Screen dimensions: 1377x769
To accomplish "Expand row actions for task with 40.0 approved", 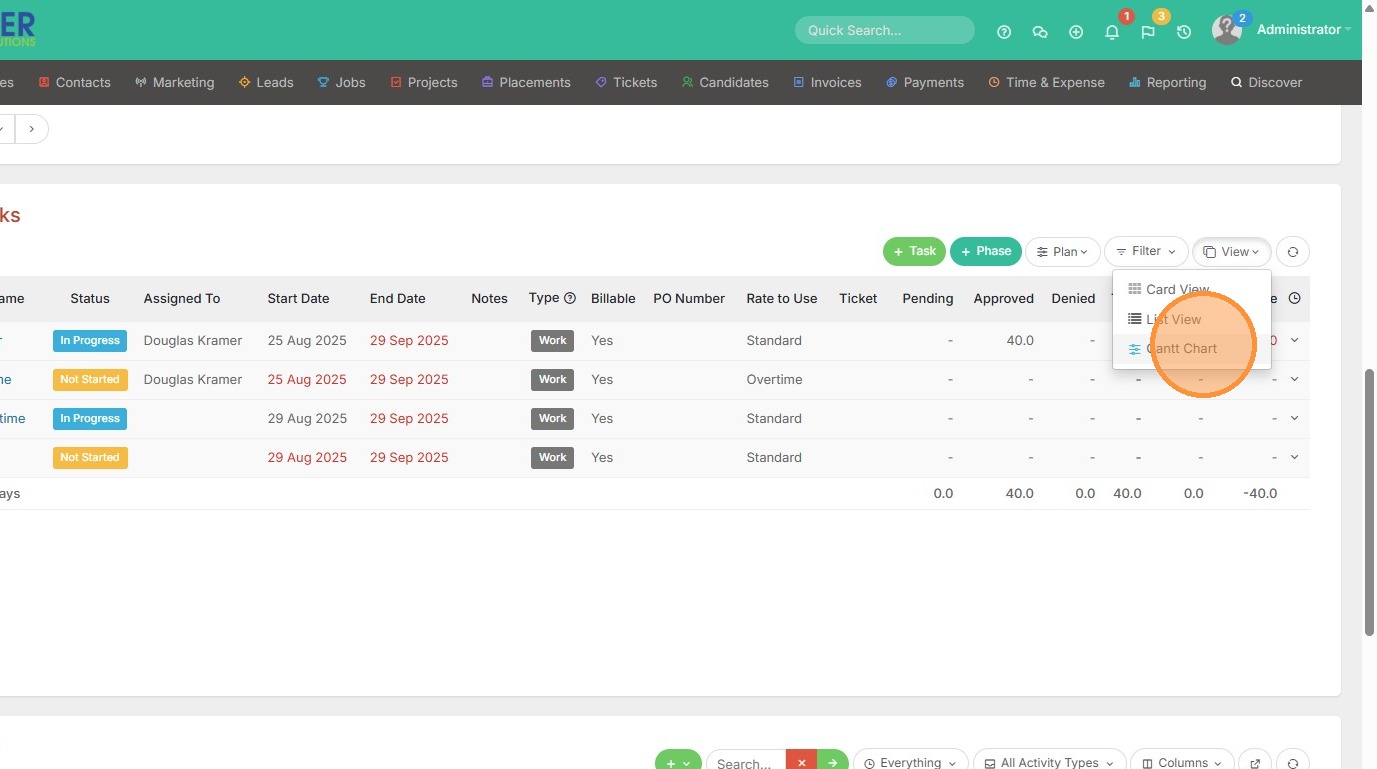I will click(1295, 340).
